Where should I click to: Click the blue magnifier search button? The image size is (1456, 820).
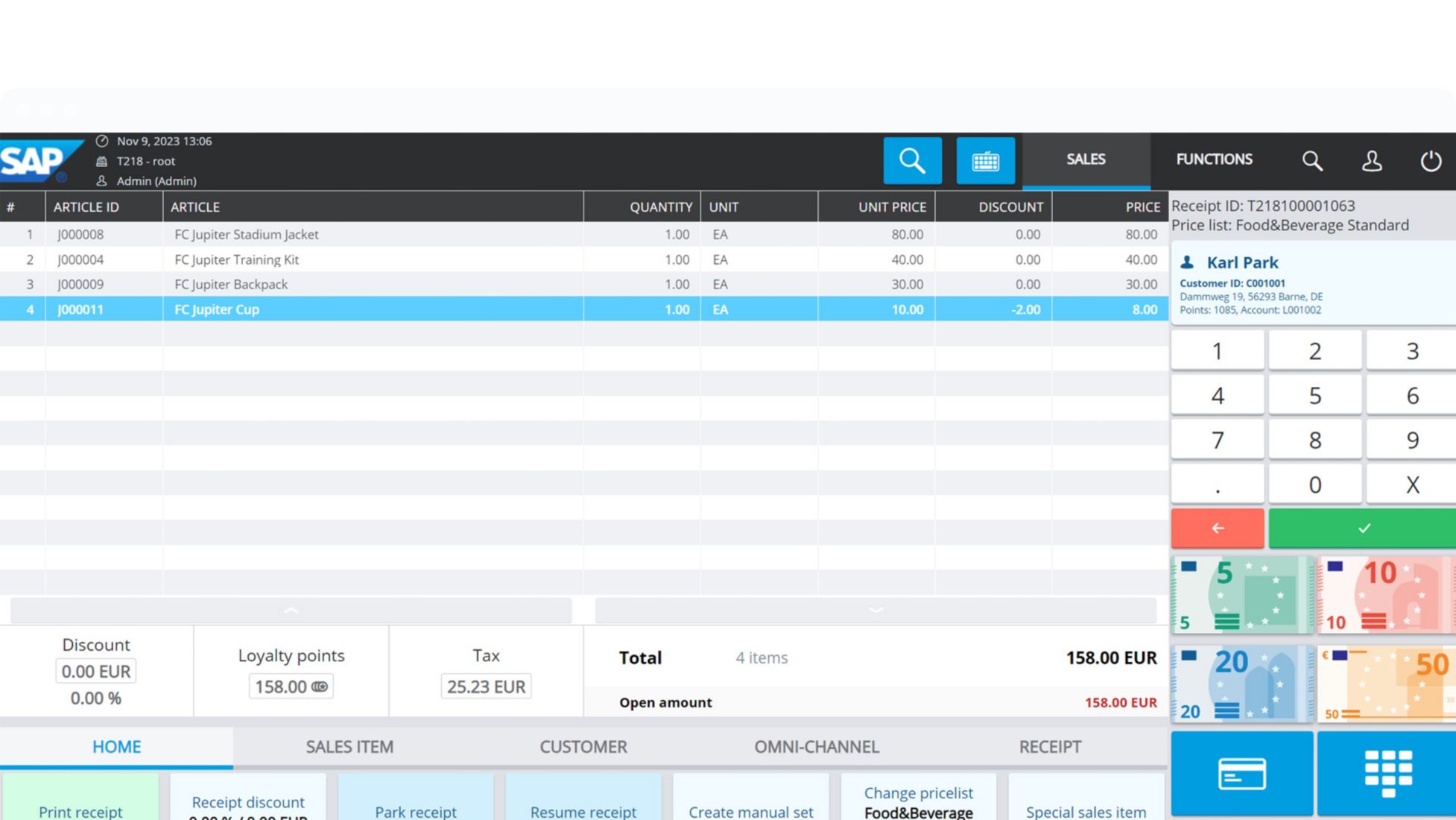(x=912, y=160)
